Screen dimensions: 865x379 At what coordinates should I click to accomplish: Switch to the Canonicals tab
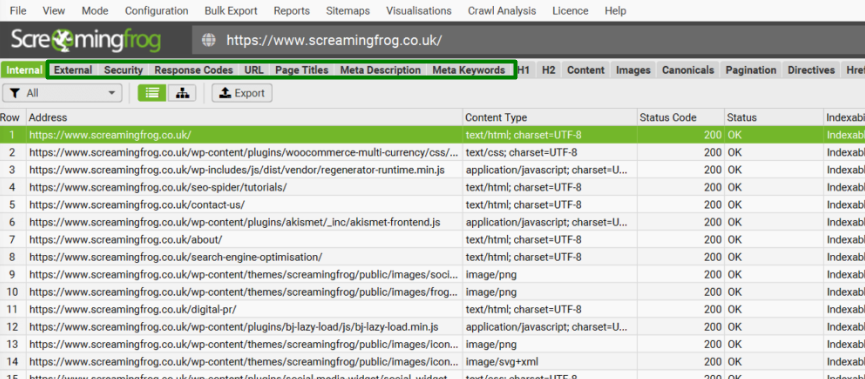(688, 70)
